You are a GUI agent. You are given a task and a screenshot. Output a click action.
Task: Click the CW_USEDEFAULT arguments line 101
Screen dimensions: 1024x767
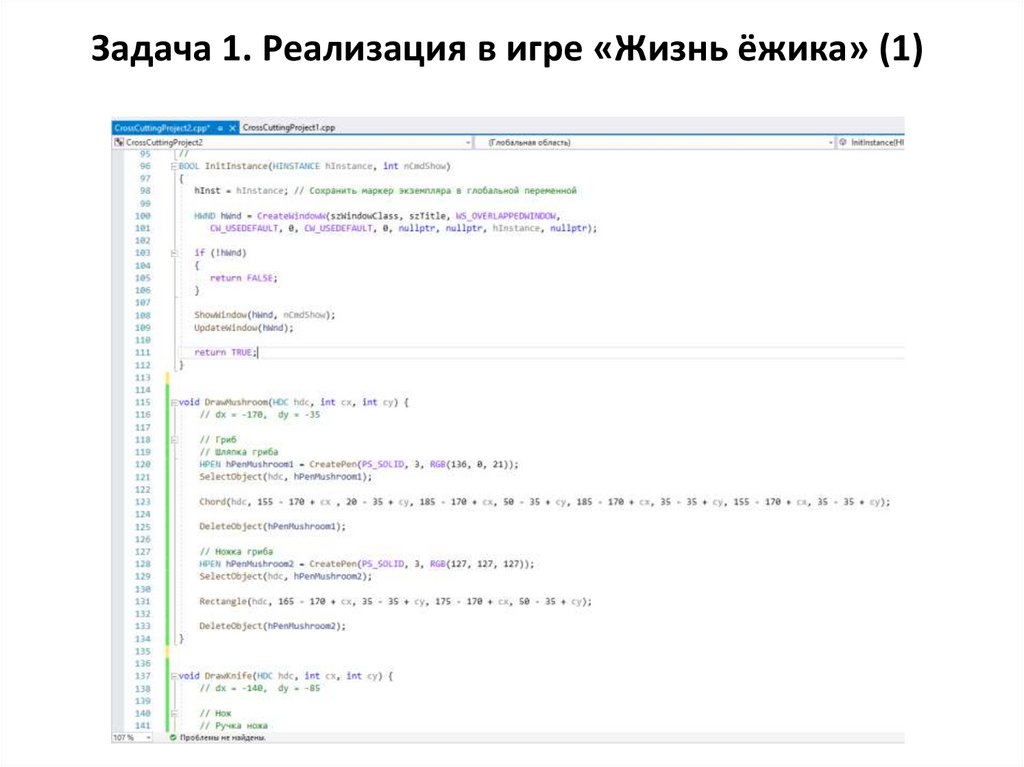pyautogui.click(x=403, y=228)
